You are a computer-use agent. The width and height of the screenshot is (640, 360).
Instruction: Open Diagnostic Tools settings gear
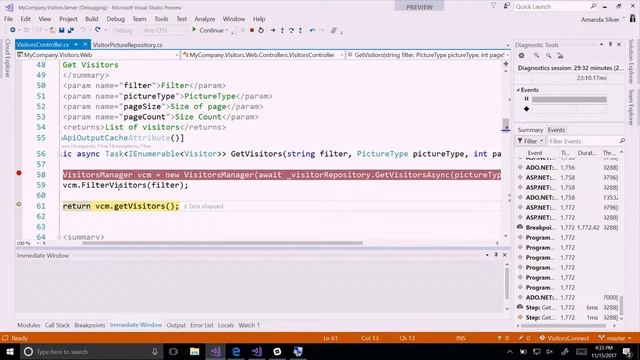pos(521,56)
